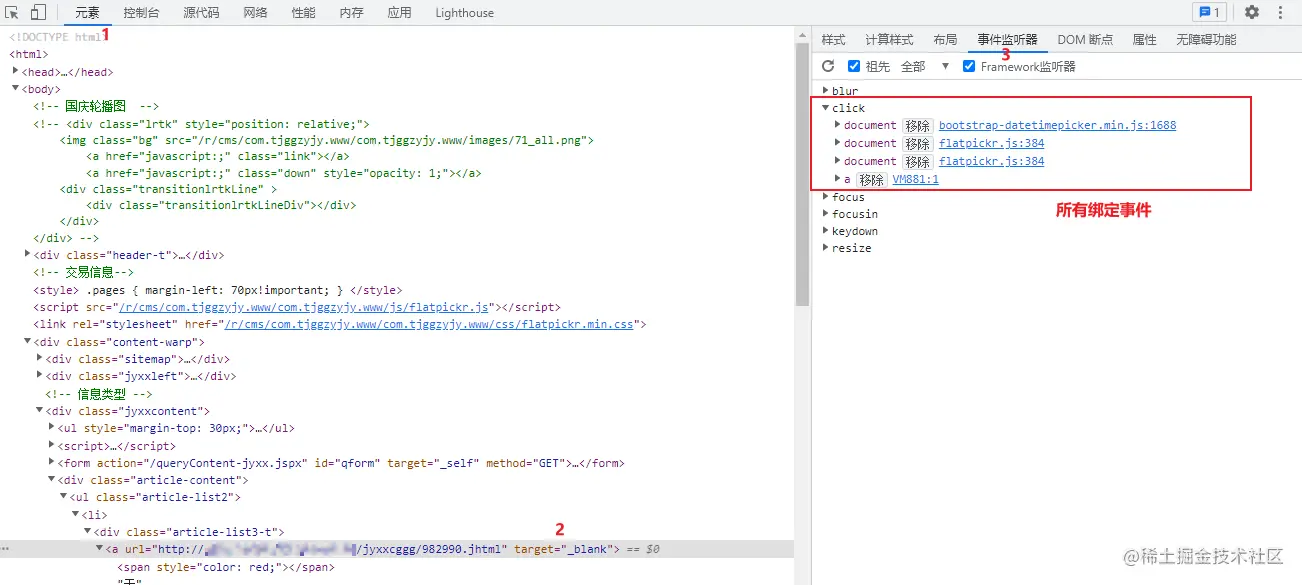Open the issues counter badge

[1209, 13]
